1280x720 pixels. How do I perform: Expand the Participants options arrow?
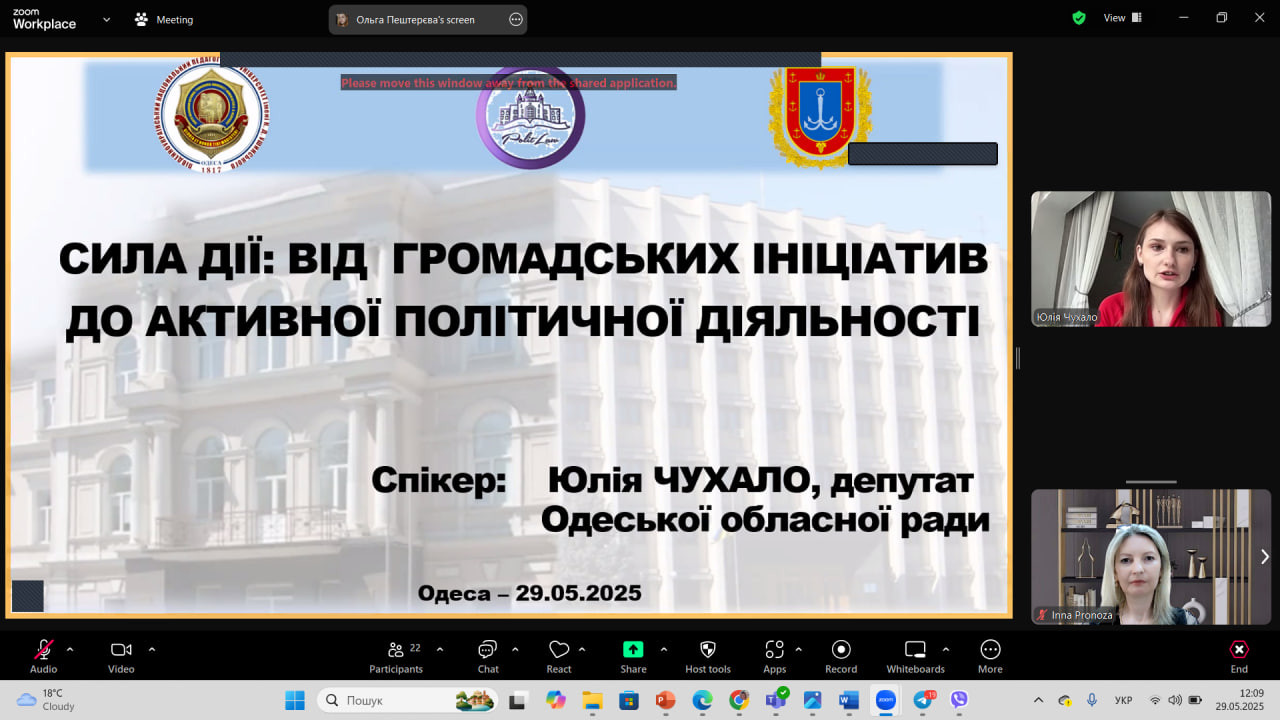440,649
